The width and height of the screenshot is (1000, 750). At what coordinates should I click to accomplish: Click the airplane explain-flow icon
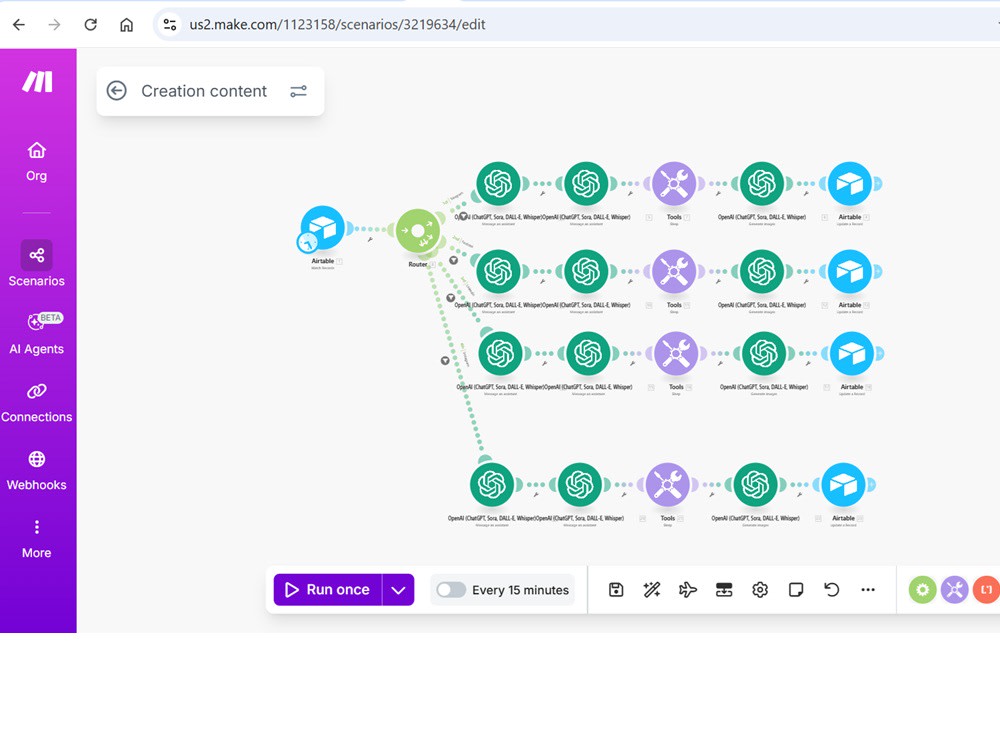[x=688, y=590]
